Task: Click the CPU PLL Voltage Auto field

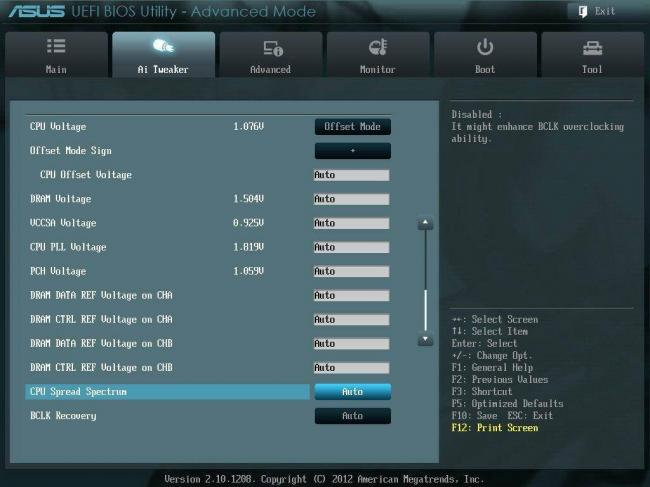Action: pos(352,247)
